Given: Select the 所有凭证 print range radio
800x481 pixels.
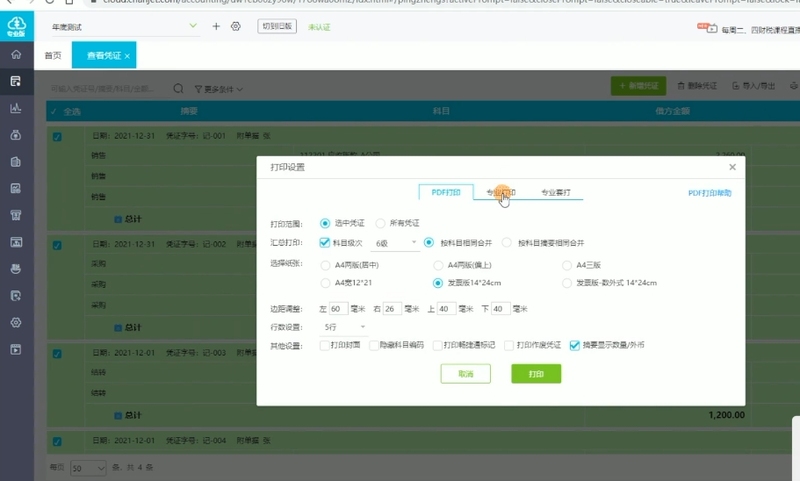Looking at the screenshot, I should pos(381,222).
